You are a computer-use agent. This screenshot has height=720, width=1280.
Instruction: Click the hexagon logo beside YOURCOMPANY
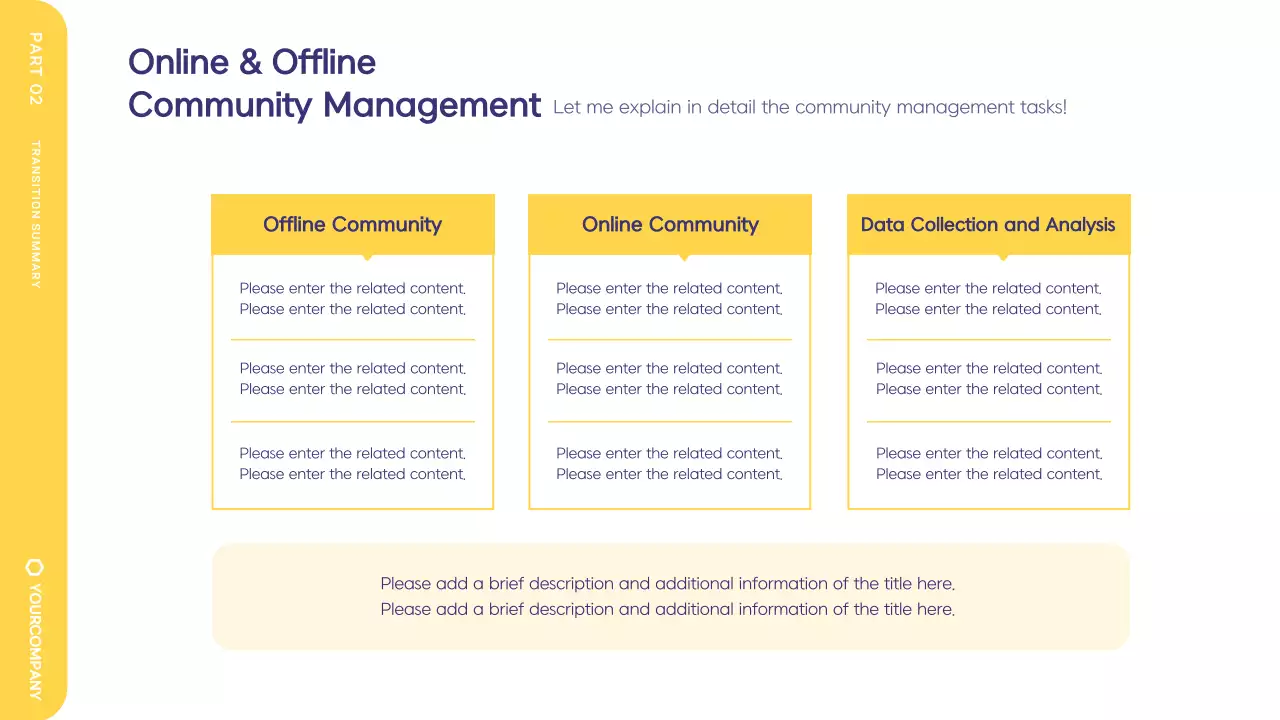tap(35, 567)
